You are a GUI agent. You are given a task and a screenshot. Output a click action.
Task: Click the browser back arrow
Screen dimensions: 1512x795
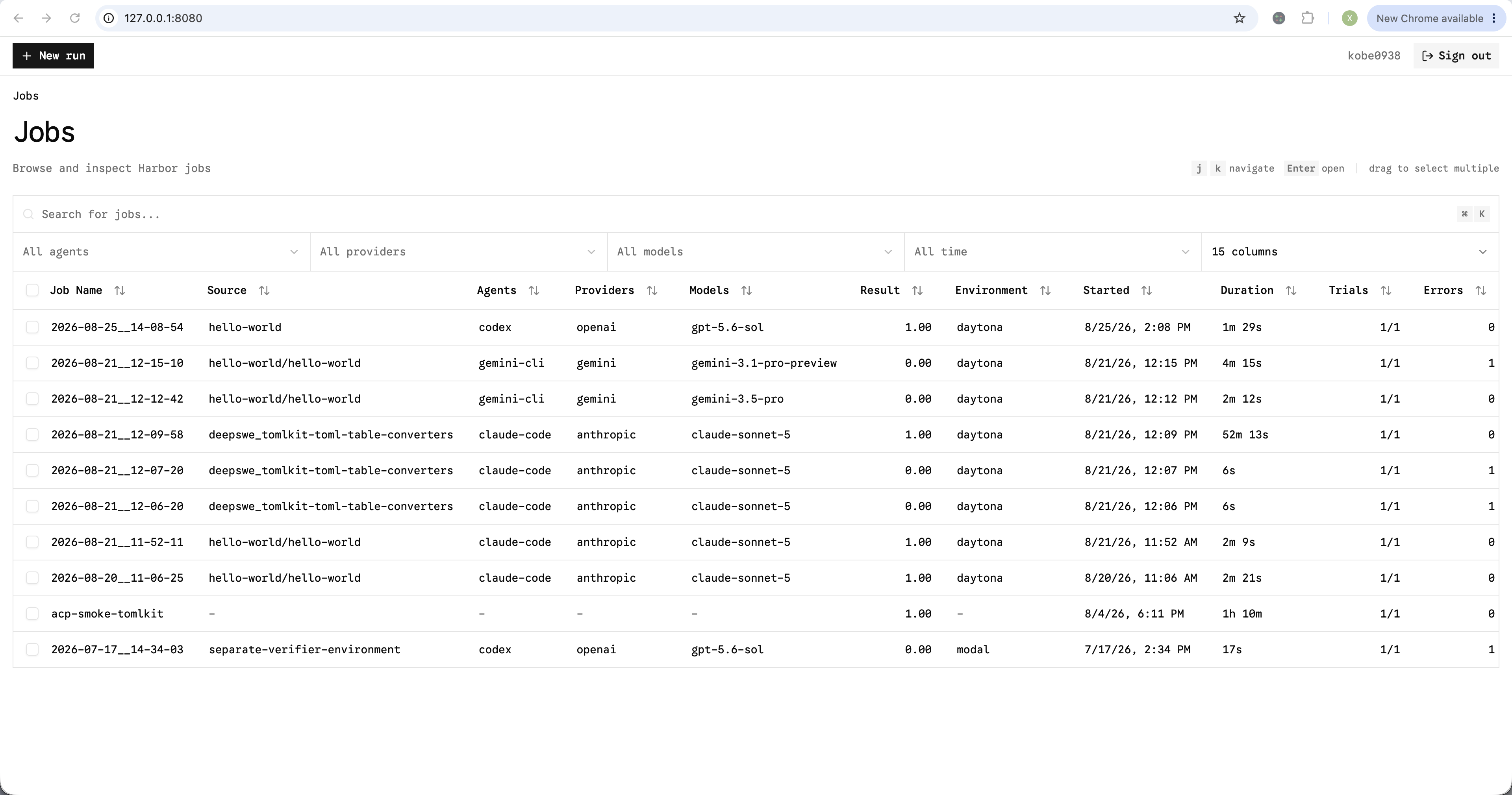coord(18,18)
